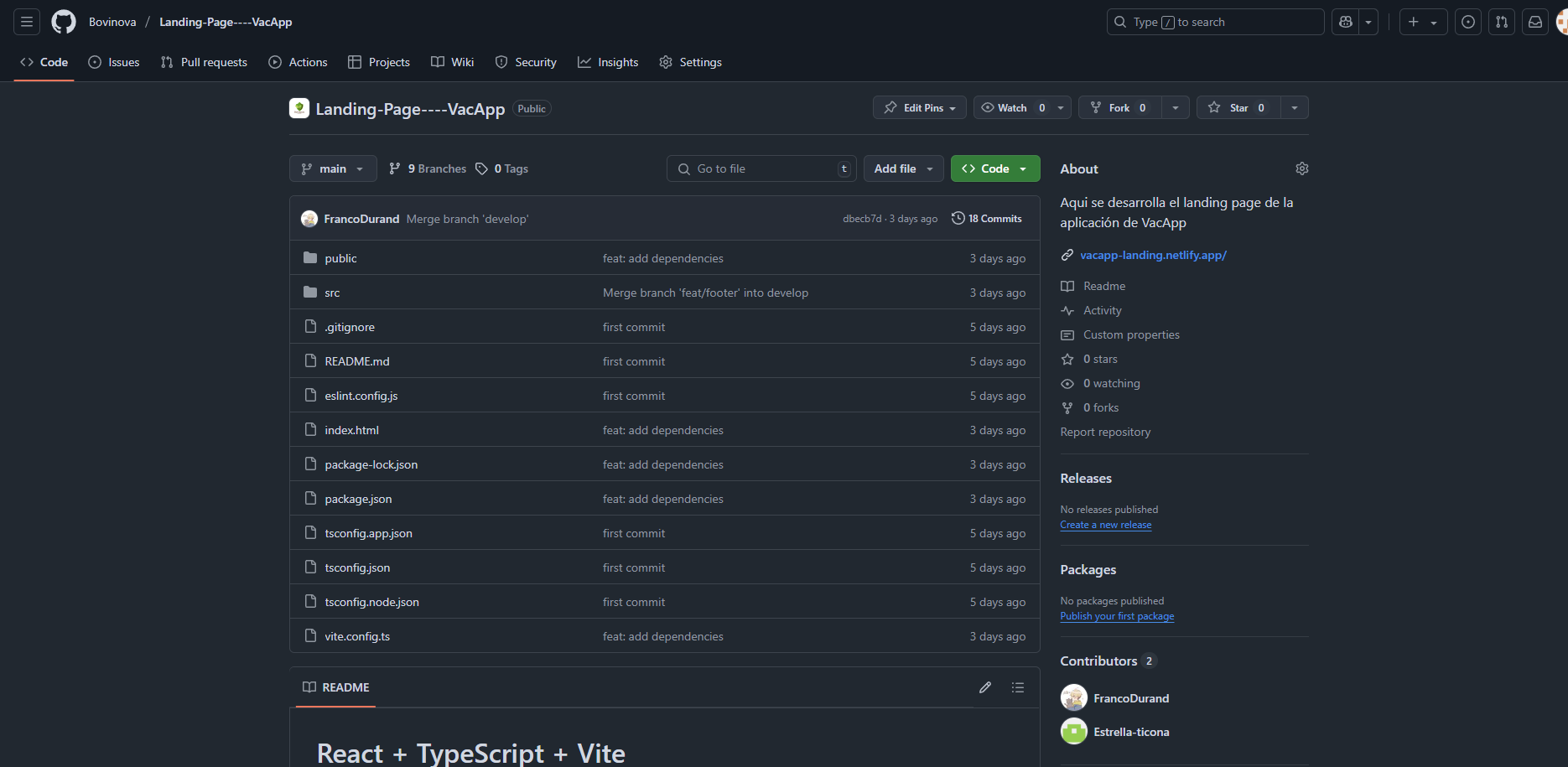Image resolution: width=1568 pixels, height=767 pixels.
Task: Open Copilot chat icon in header
Action: [1346, 22]
